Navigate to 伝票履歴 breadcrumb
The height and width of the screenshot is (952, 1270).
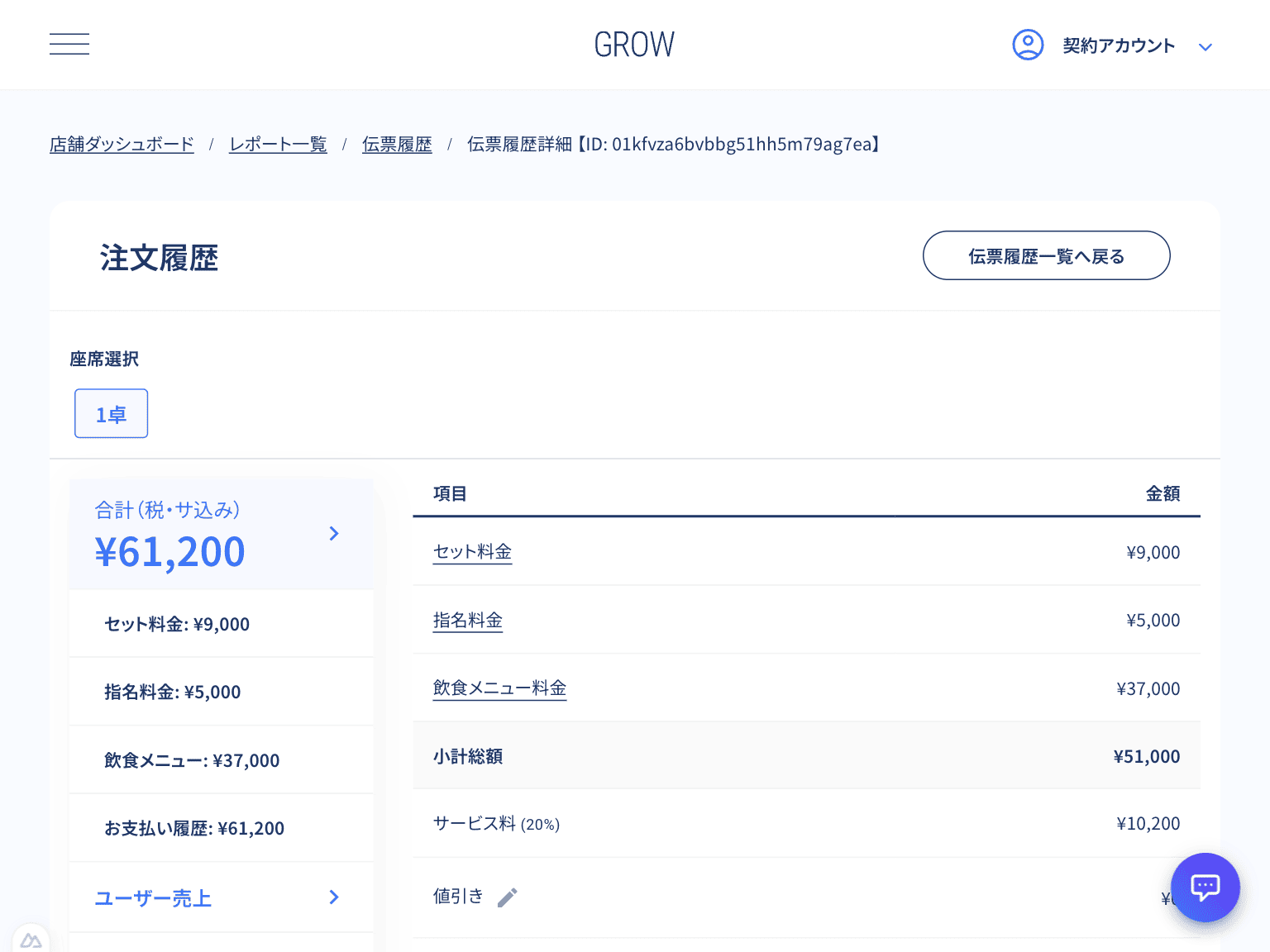[x=397, y=145]
